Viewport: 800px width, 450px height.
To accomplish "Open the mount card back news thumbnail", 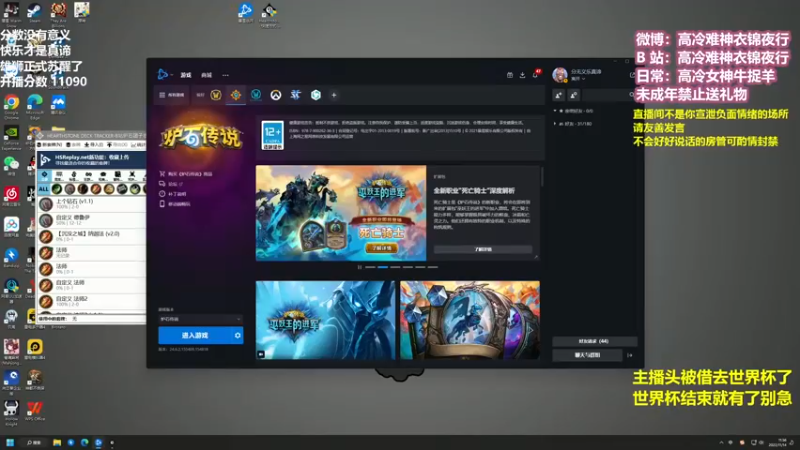I will point(470,320).
